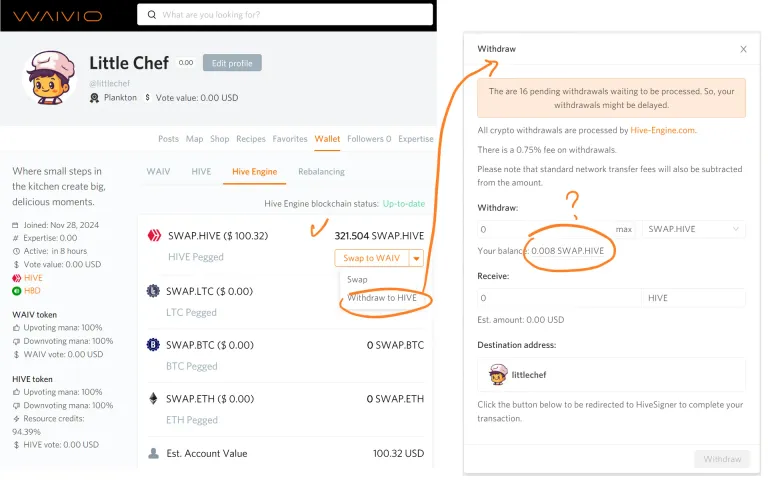Image resolution: width=768 pixels, height=480 pixels.
Task: Click the red HIVE icon in sidebar
Action: coord(17,278)
